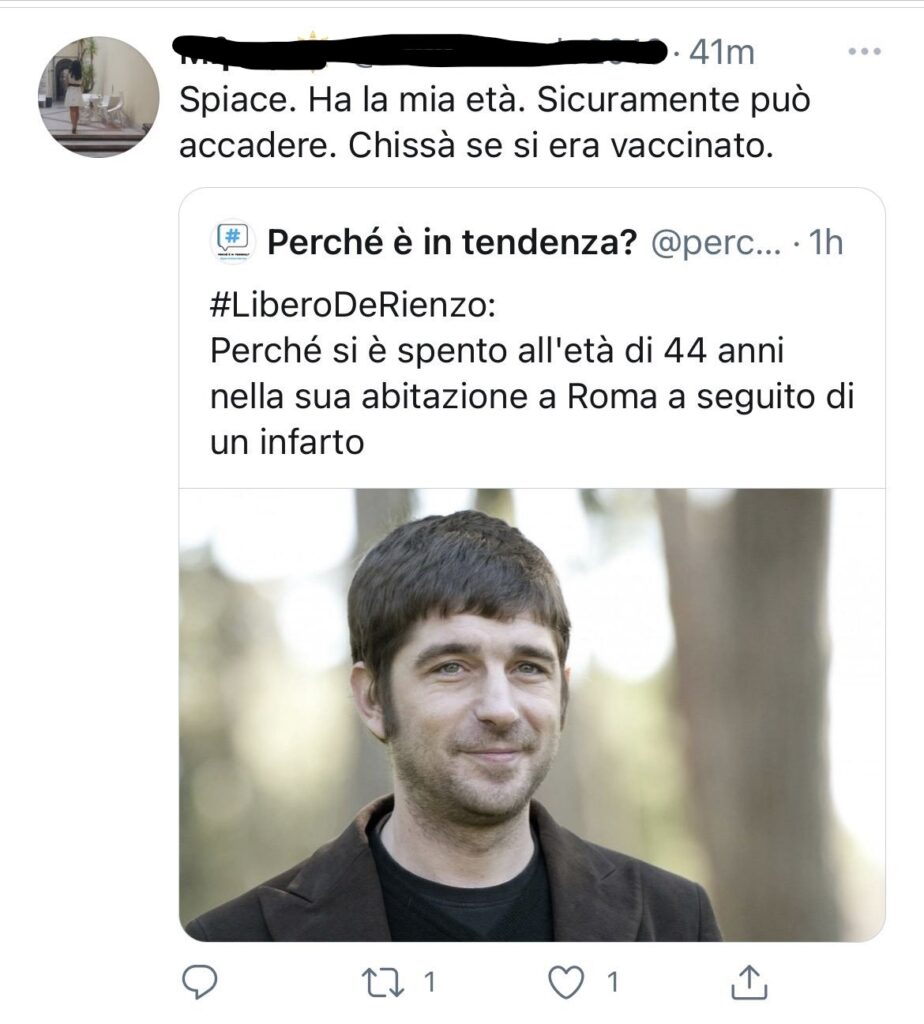This screenshot has height=1024, width=924.
Task: Open the #LiberoDeRienzo hashtag
Action: pyautogui.click(x=352, y=304)
